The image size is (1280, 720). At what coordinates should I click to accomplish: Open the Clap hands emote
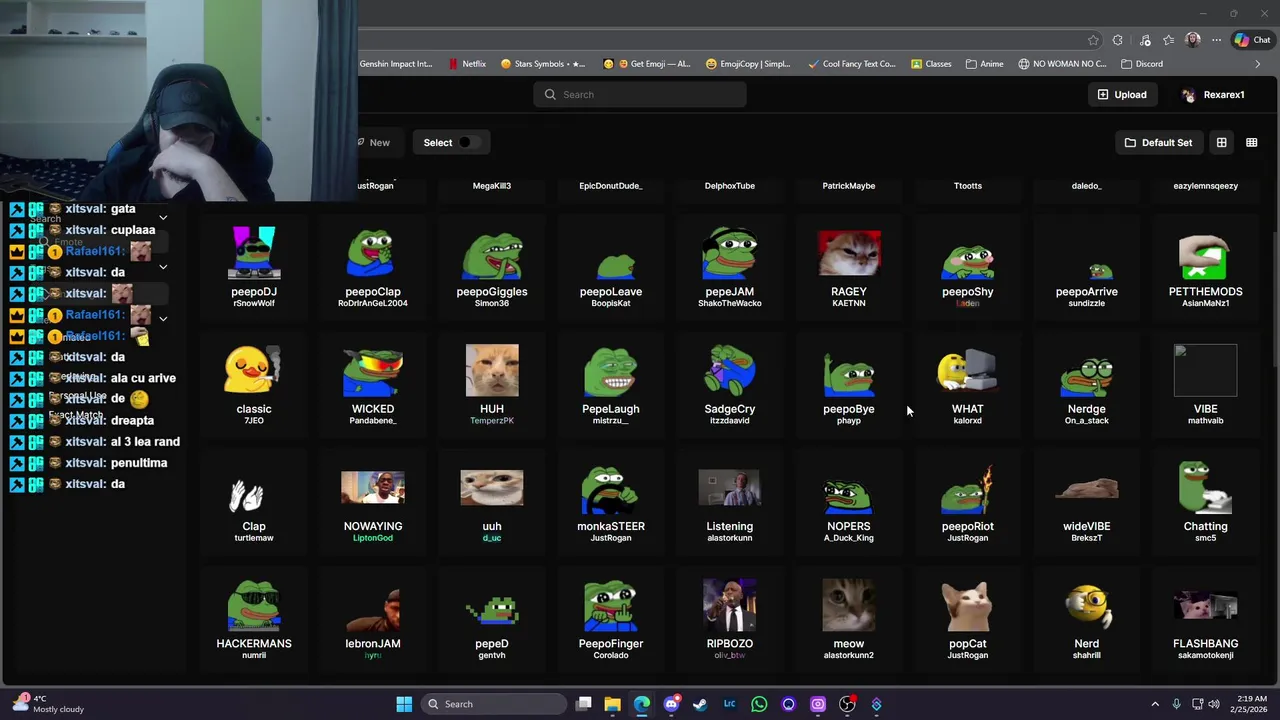pyautogui.click(x=246, y=496)
